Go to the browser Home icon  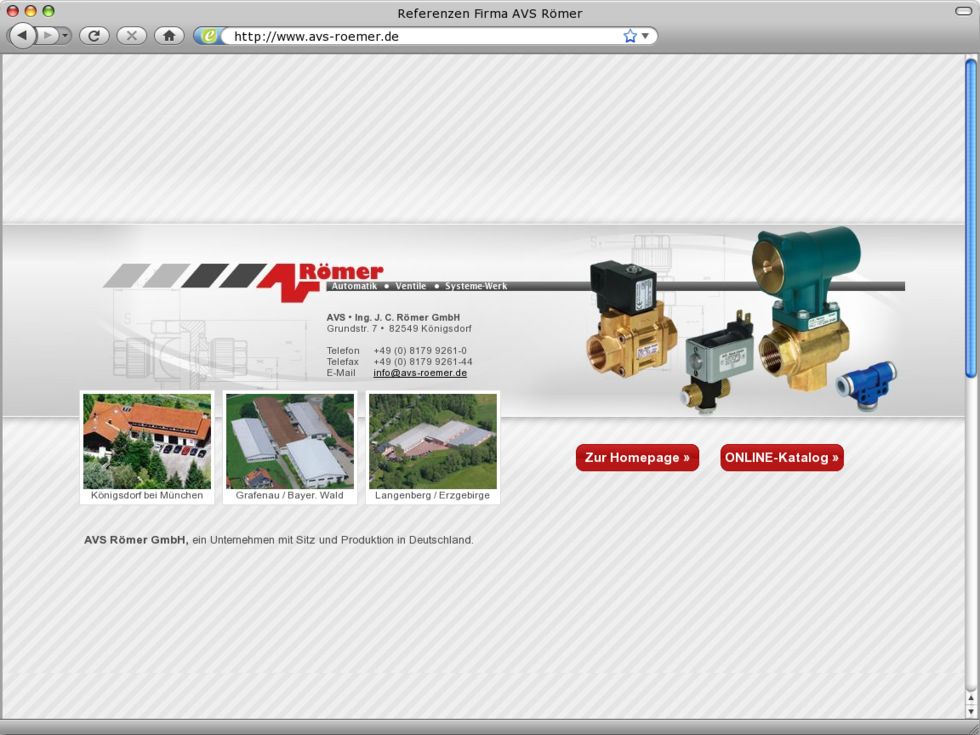coord(169,36)
